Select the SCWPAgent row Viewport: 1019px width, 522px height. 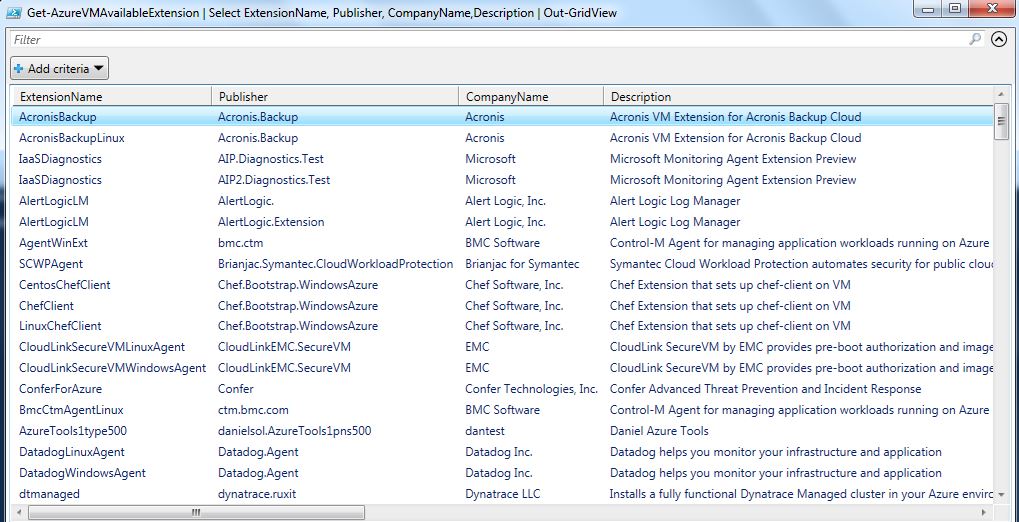pyautogui.click(x=503, y=264)
